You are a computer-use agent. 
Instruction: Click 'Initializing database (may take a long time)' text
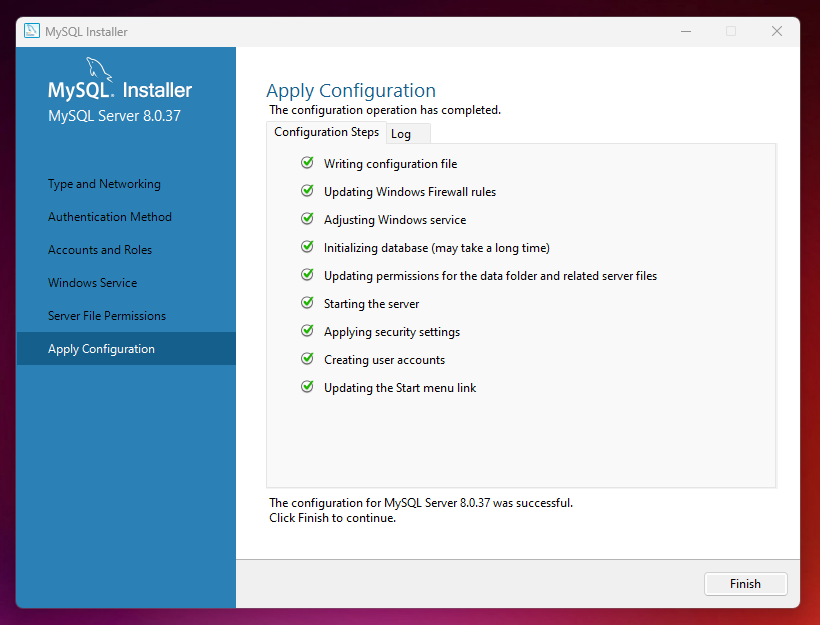click(x=437, y=248)
